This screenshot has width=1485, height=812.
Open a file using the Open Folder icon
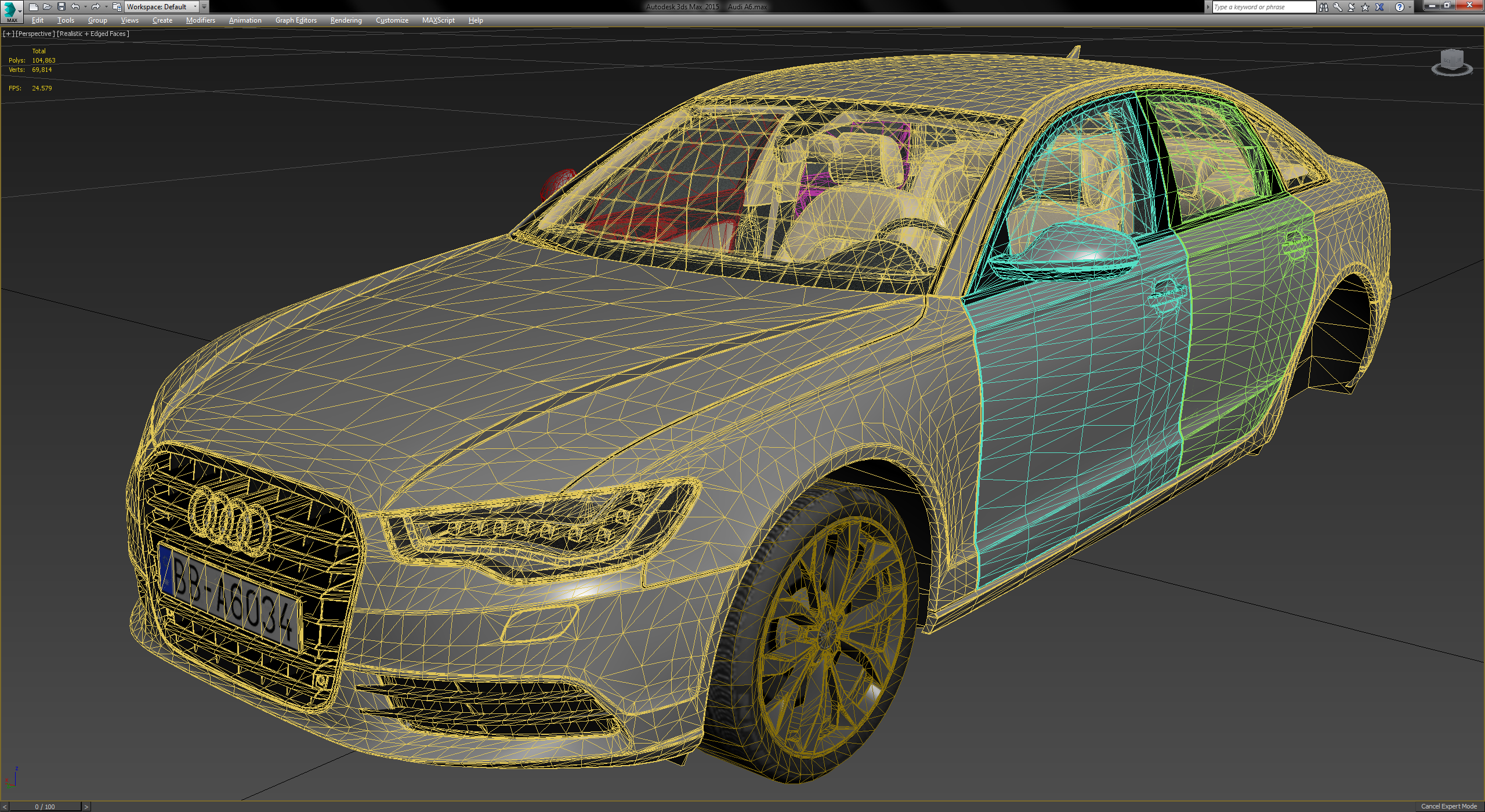pos(48,7)
